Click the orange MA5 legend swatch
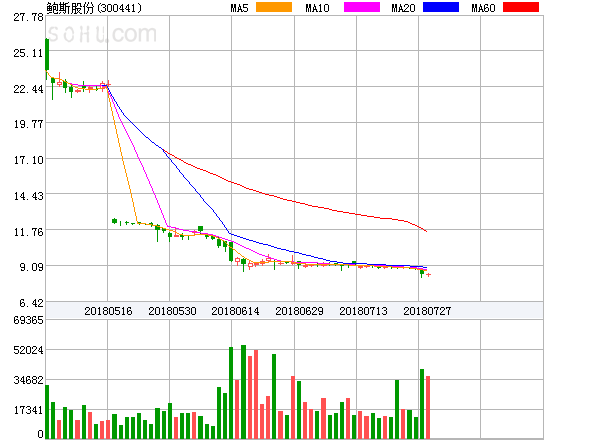 [274, 7]
